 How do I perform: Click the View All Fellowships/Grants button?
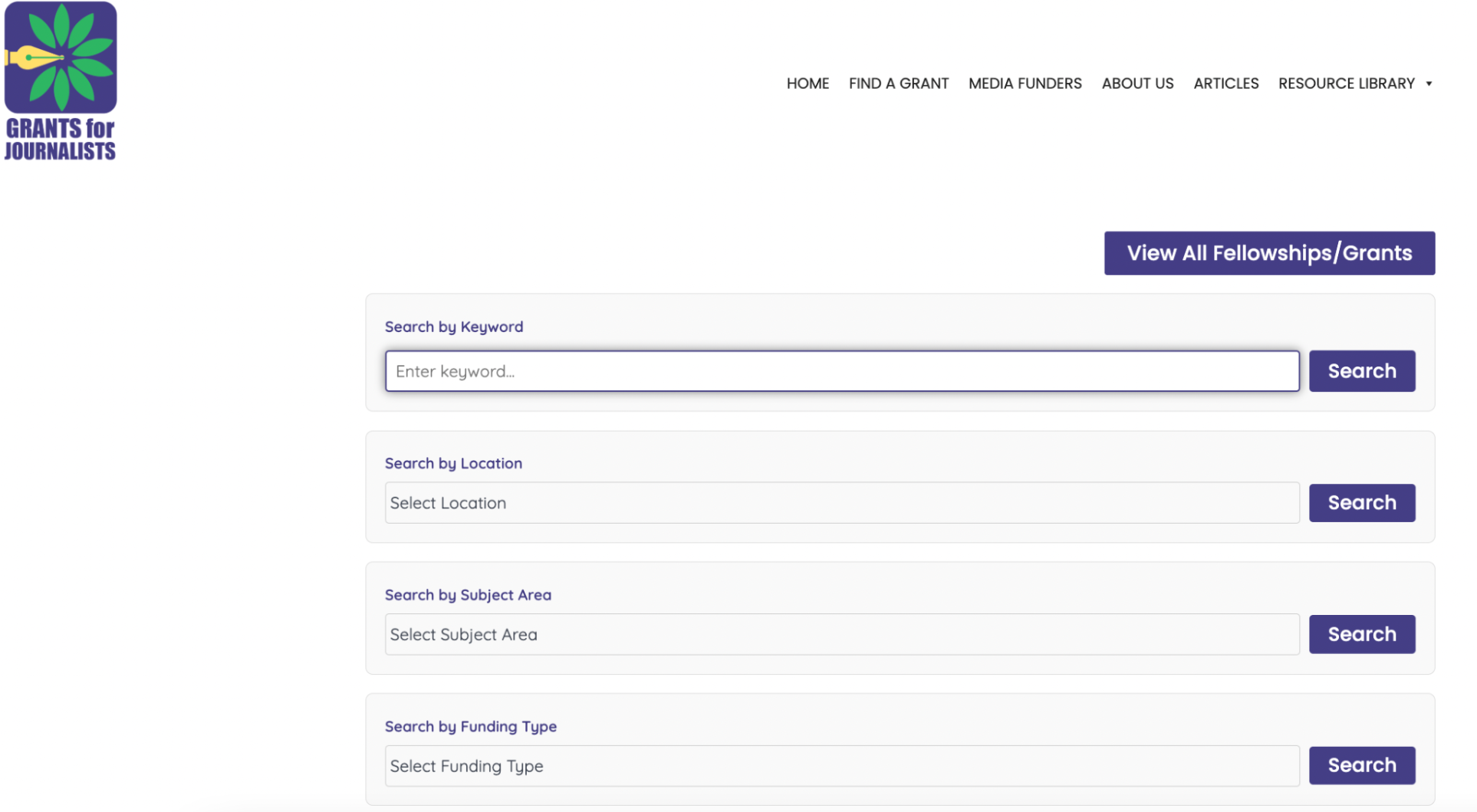[x=1269, y=253]
